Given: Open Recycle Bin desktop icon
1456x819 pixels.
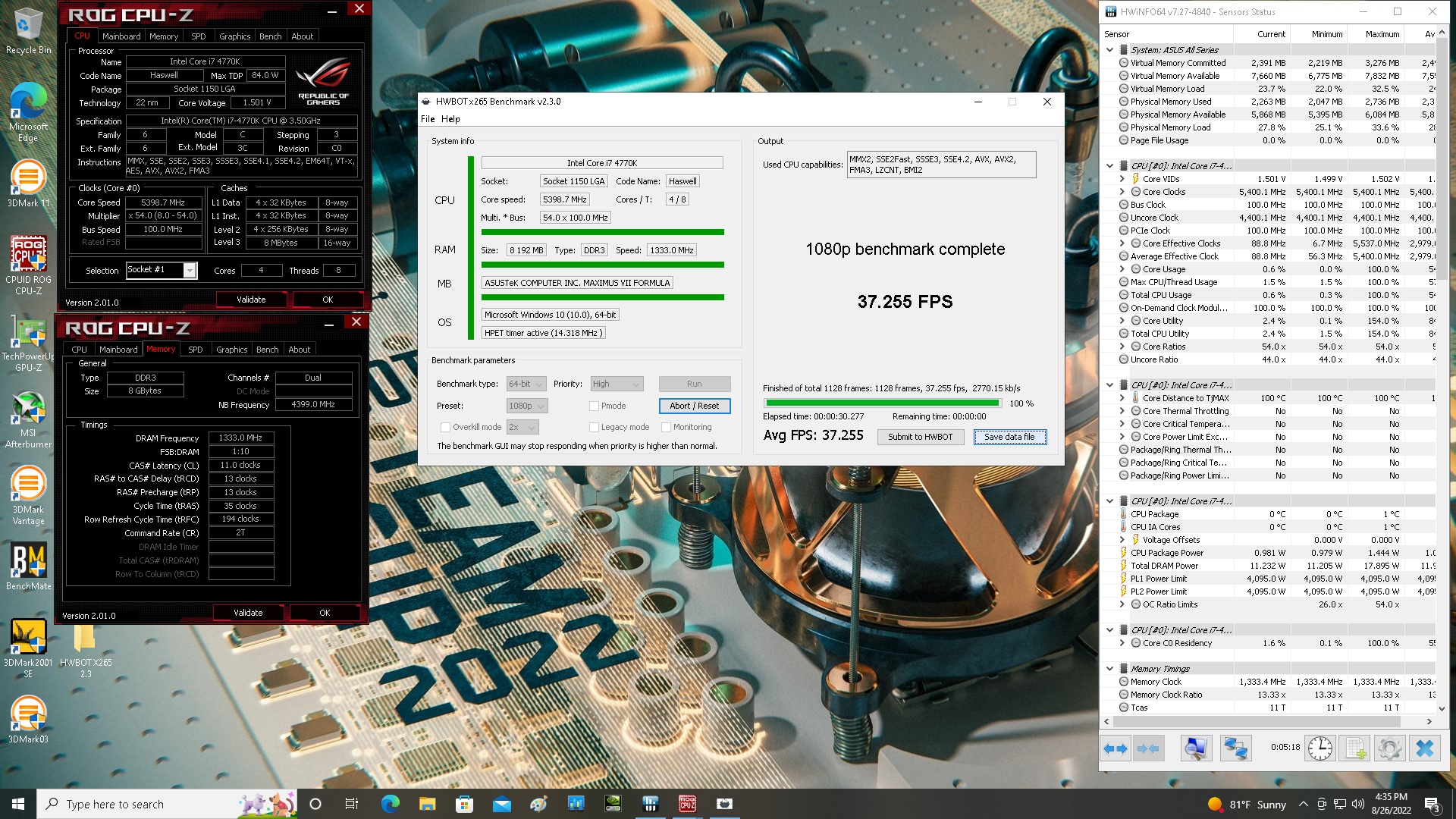Looking at the screenshot, I should 28,32.
